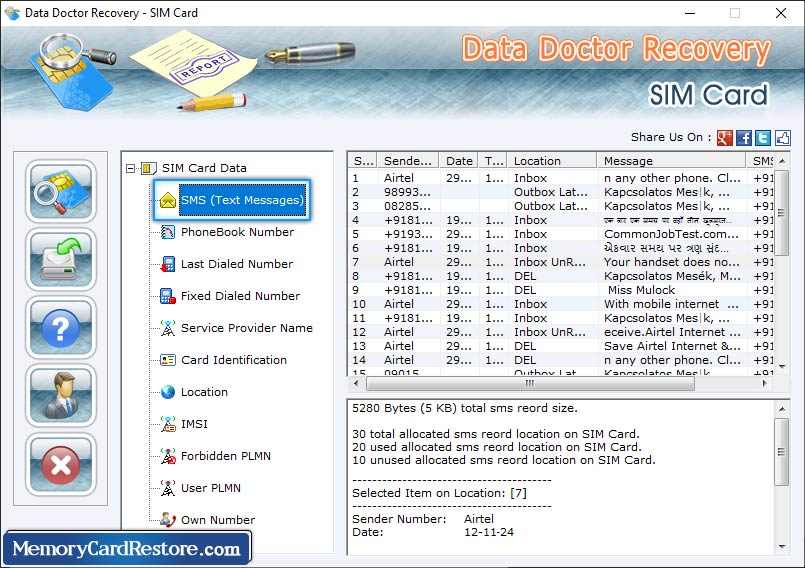Click the PhoneBook Number icon
This screenshot has height=568, width=805.
(x=168, y=232)
